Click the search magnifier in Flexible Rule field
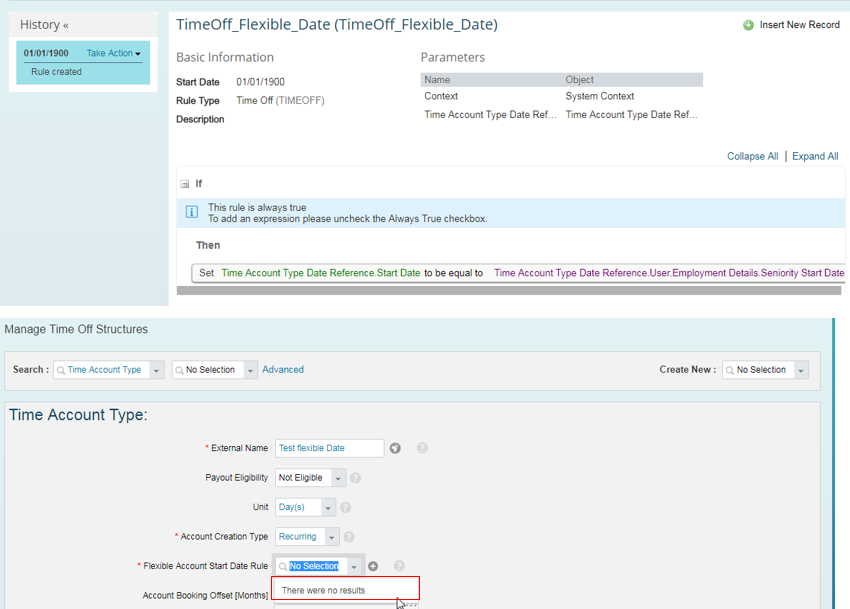850x609 pixels. (x=282, y=567)
